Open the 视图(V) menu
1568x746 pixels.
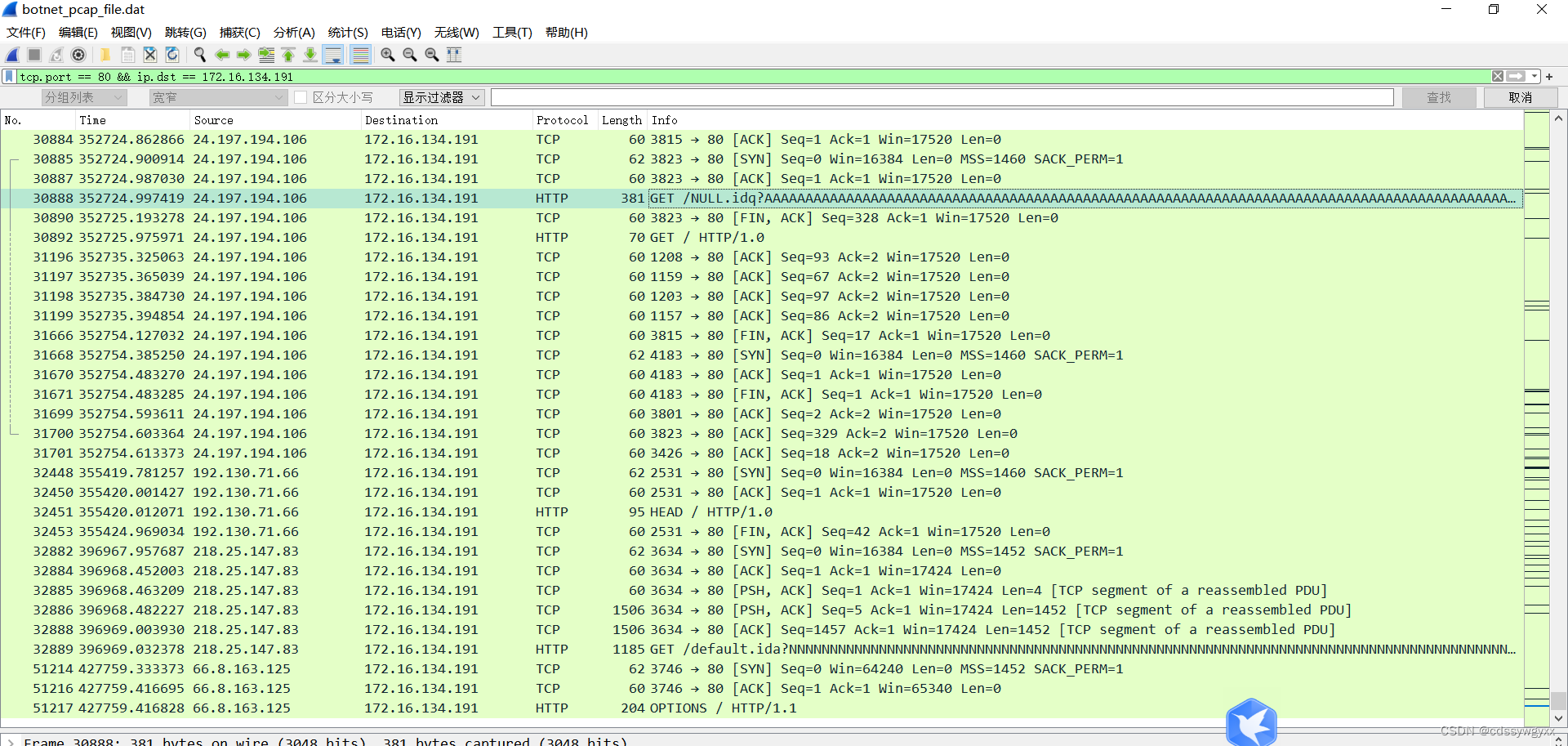pyautogui.click(x=131, y=33)
